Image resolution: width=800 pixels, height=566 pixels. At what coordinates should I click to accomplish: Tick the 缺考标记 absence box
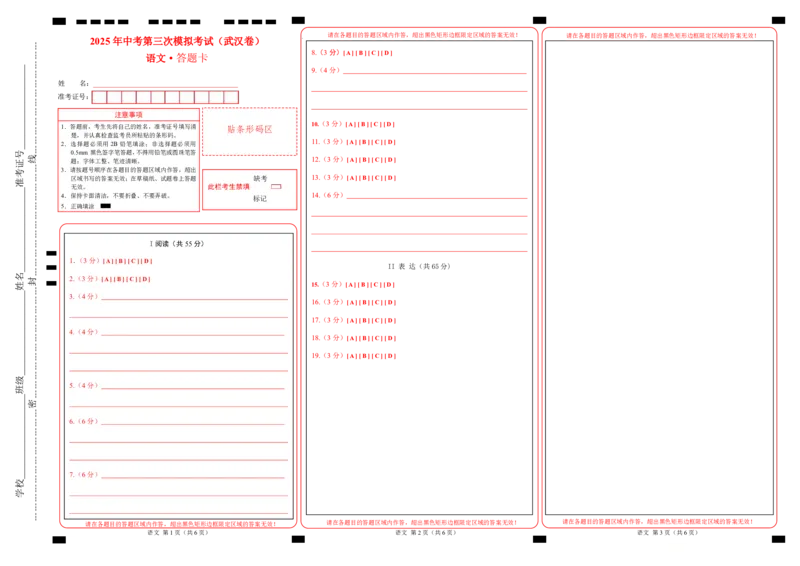[276, 187]
